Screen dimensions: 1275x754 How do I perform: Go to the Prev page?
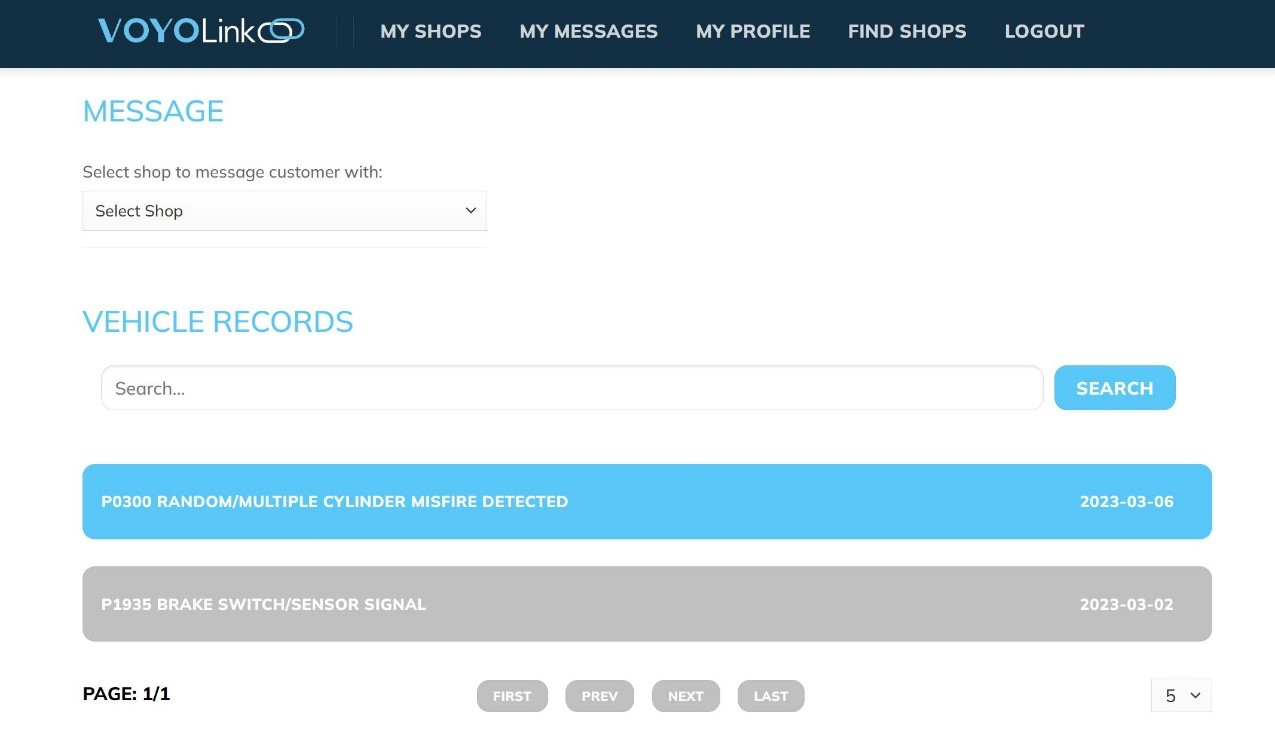point(599,696)
